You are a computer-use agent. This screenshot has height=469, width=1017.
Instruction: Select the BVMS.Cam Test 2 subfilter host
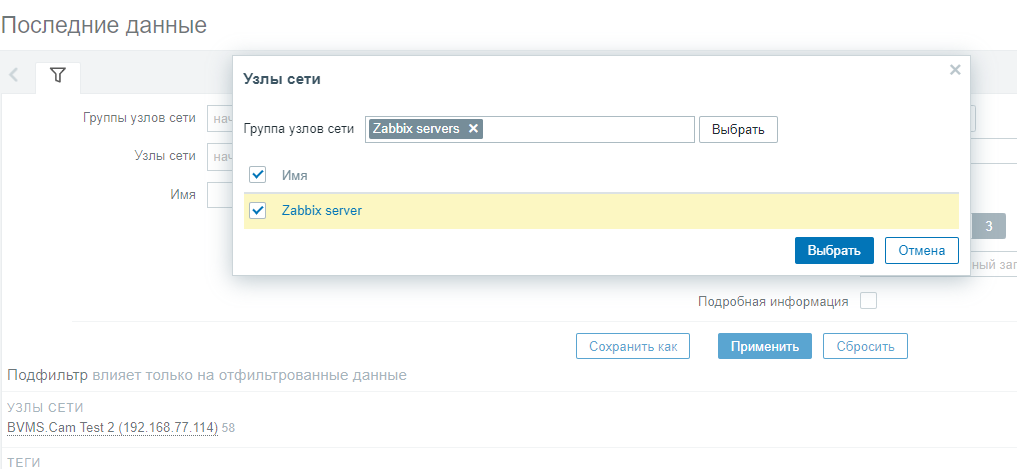click(112, 428)
